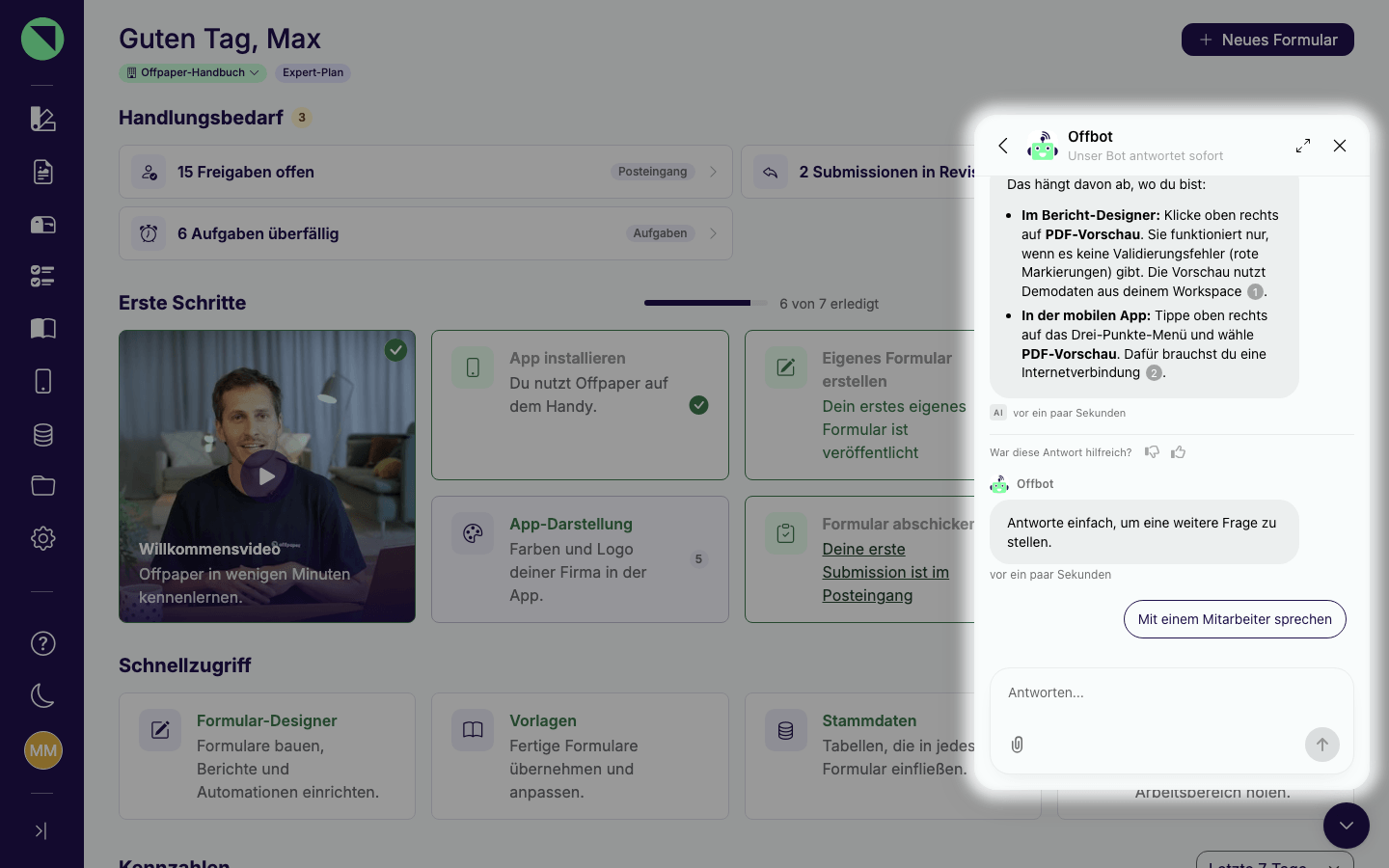Screen dimensions: 1389x868
Task: Attach a file with paperclip icon
Action: 1018,745
